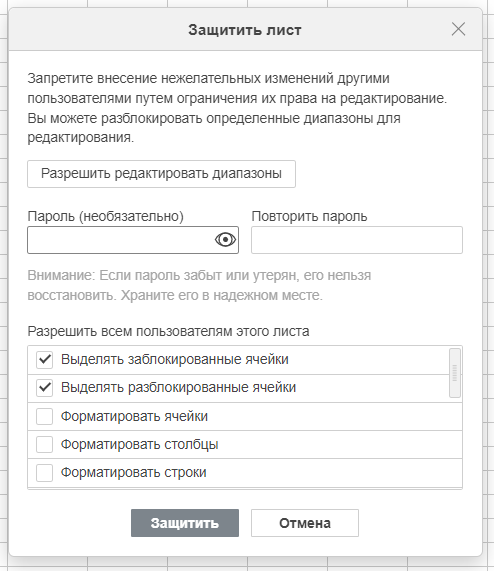Select the Выделять заблокированные ячейки label
The image size is (494, 571).
[x=175, y=359]
